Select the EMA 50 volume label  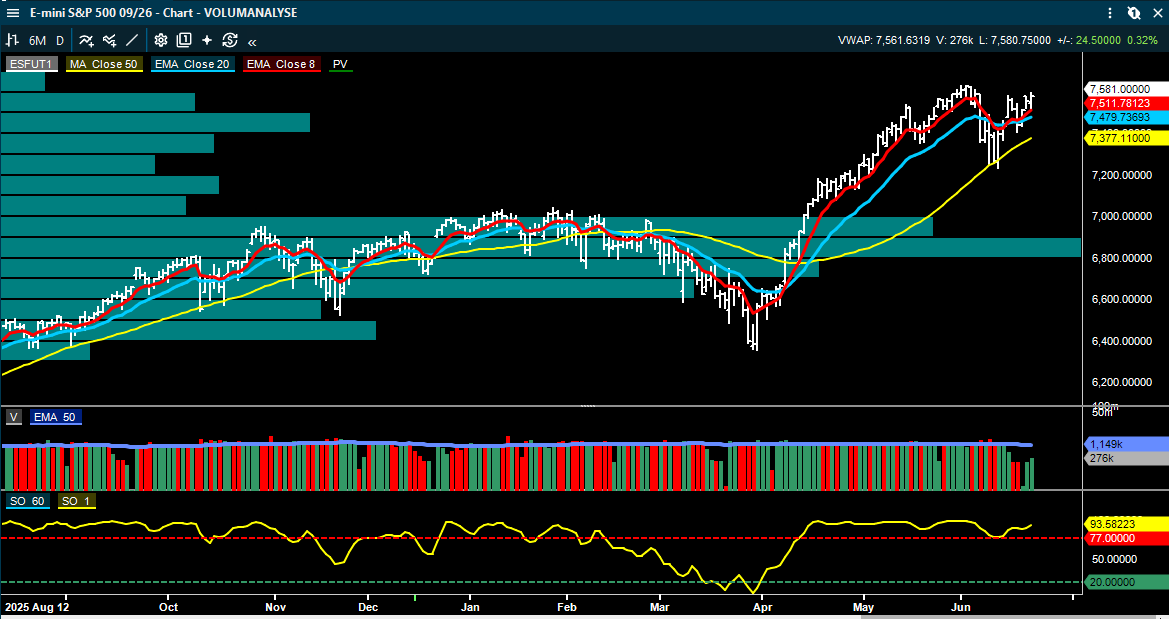point(56,418)
